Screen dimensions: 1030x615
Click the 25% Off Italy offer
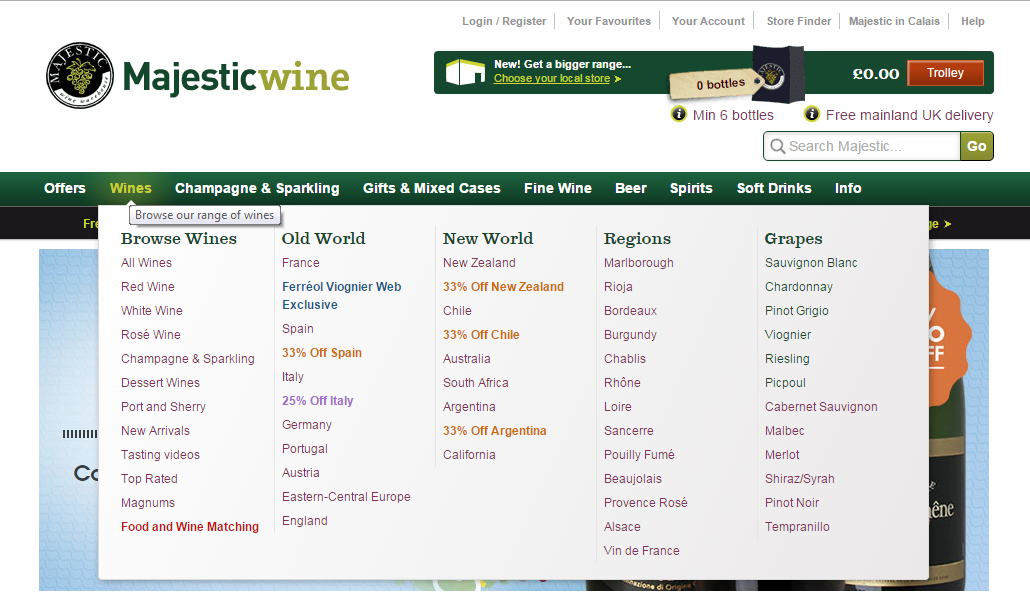point(317,401)
